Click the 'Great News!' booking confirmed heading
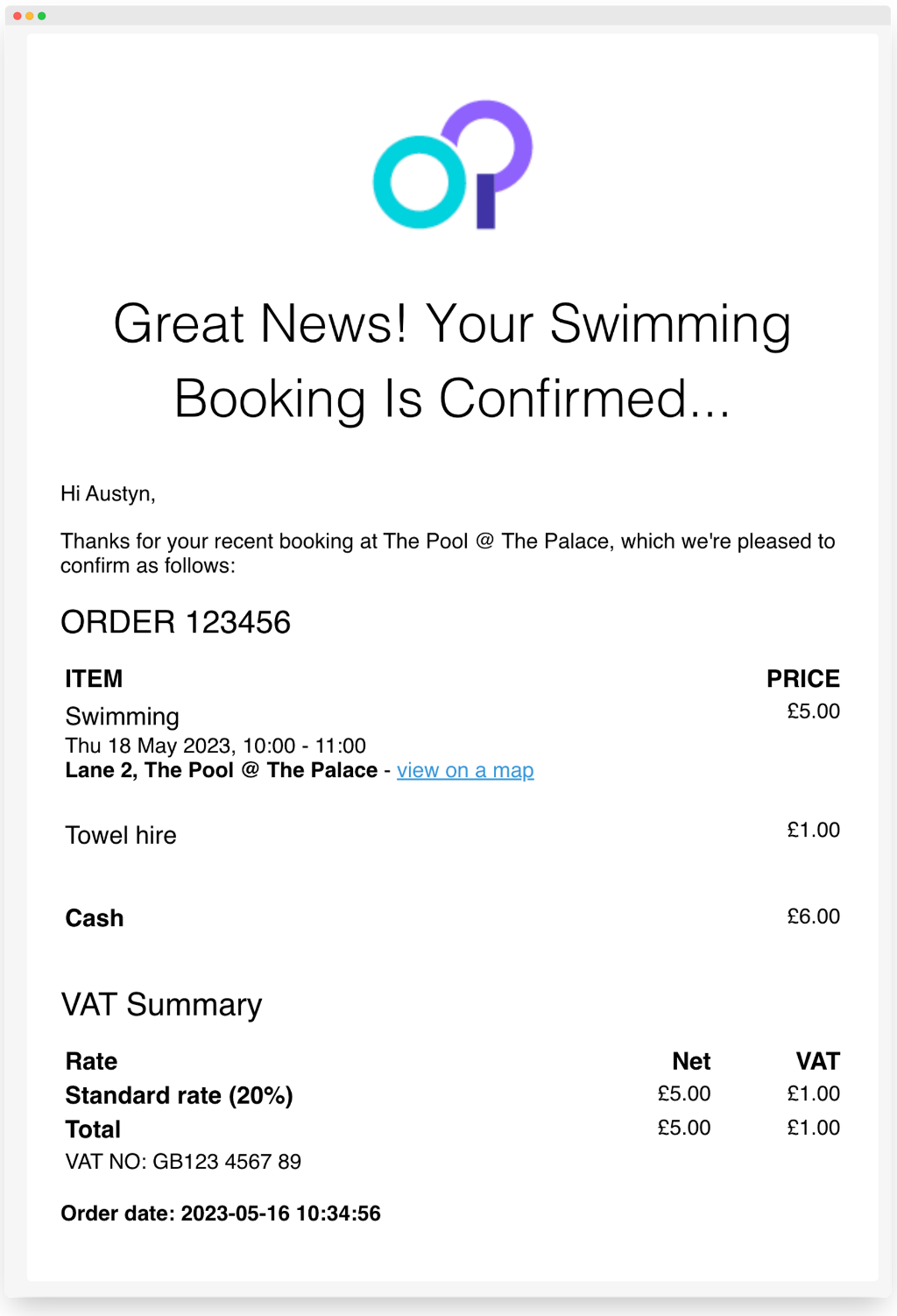This screenshot has width=897, height=1316. coord(452,361)
